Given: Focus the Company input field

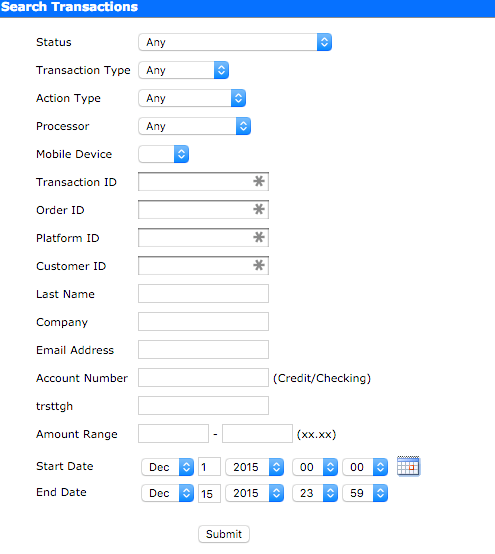Looking at the screenshot, I should [204, 322].
